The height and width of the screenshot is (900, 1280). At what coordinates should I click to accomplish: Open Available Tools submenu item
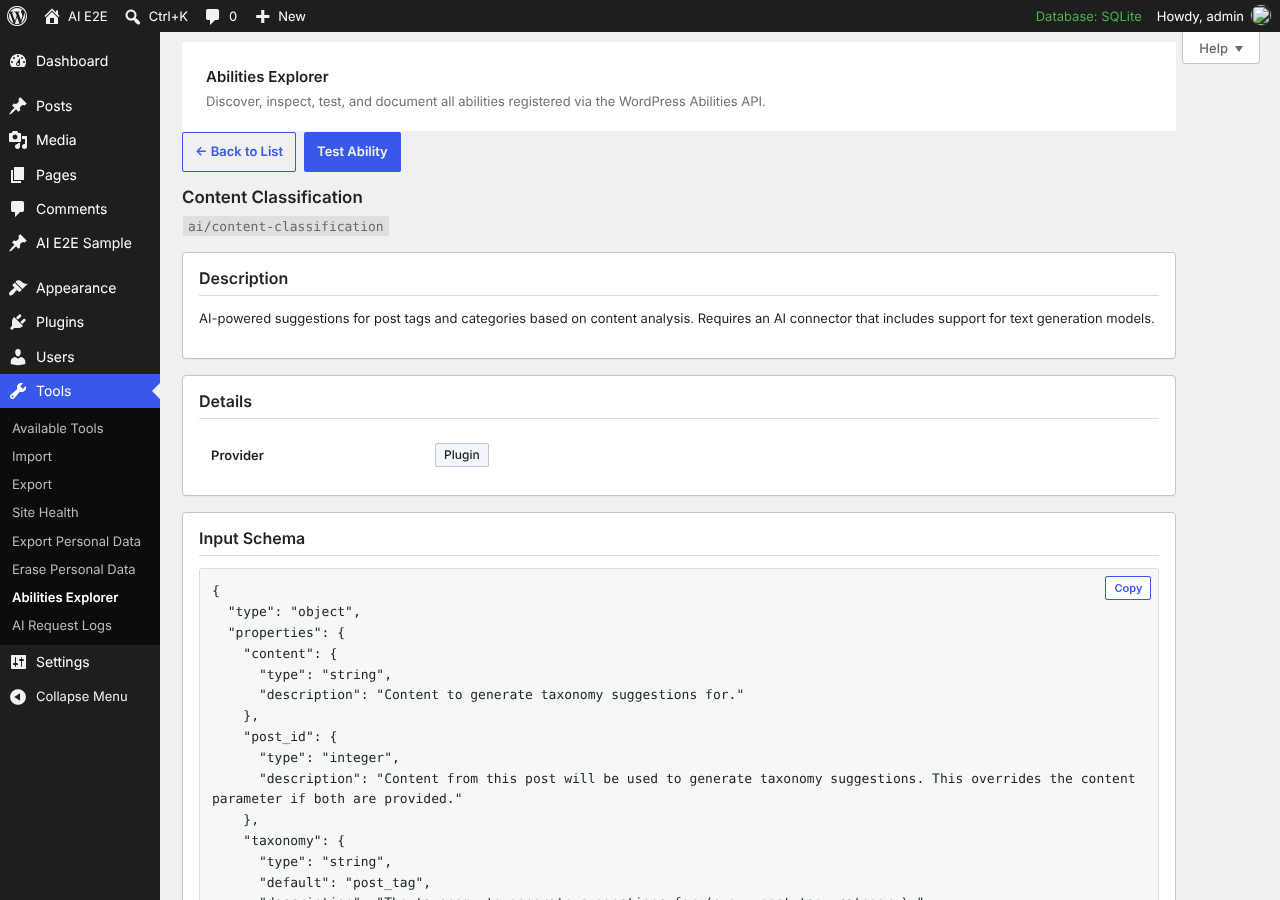[58, 428]
